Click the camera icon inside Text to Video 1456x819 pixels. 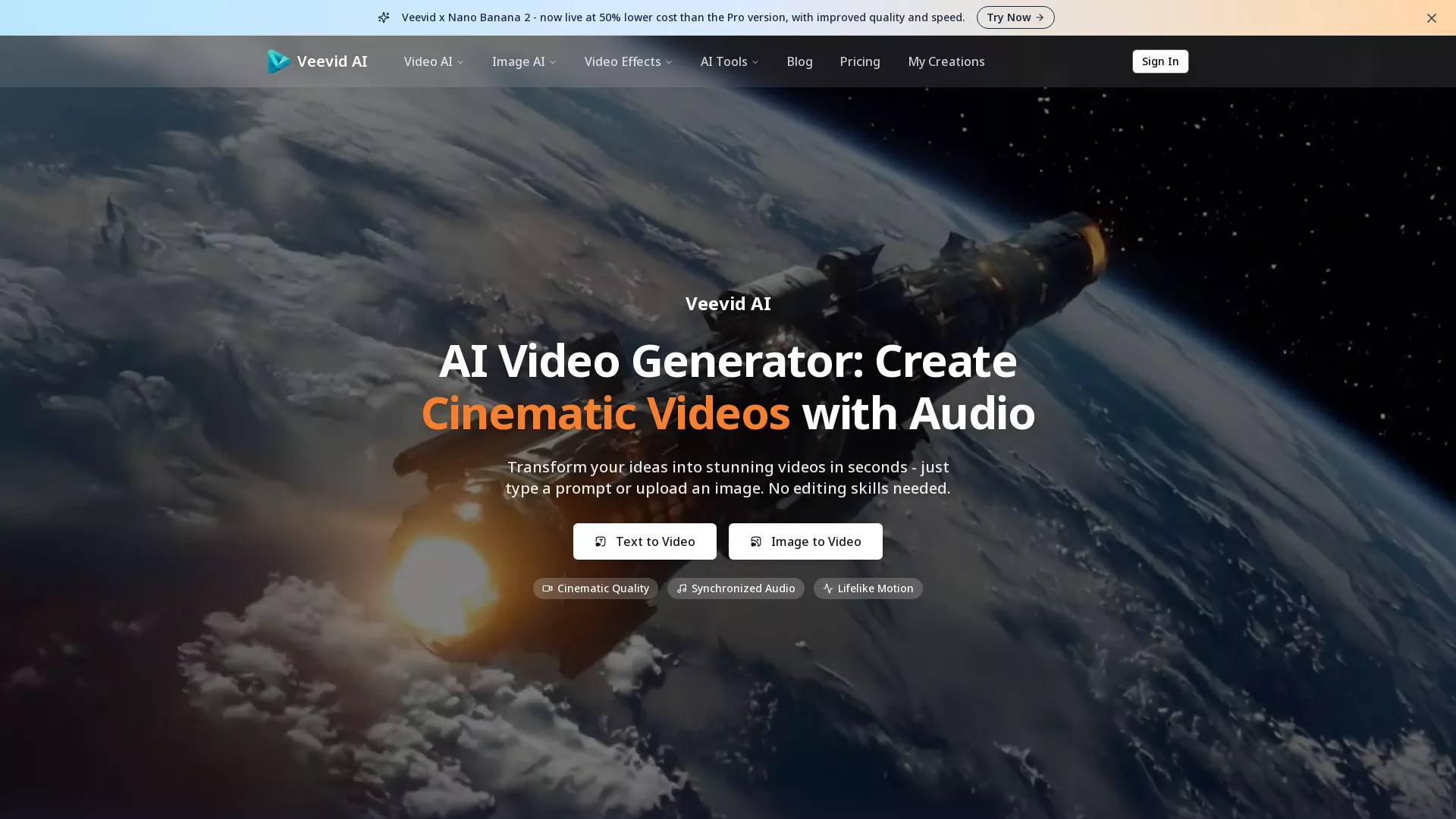(600, 541)
